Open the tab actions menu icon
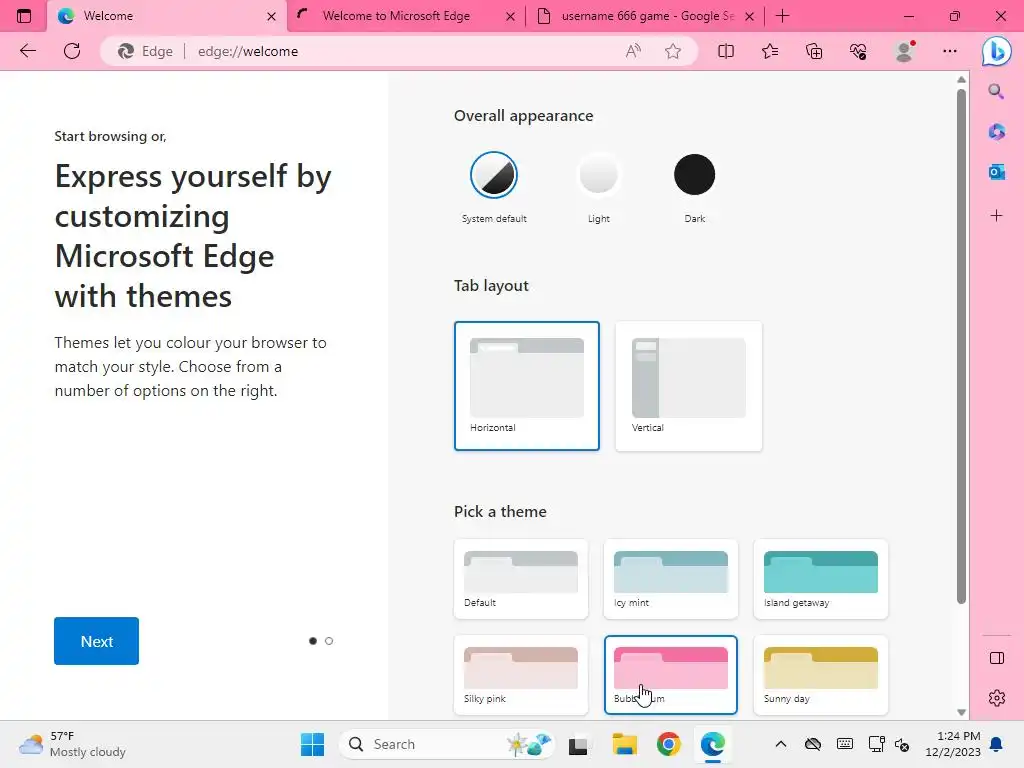 [24, 16]
